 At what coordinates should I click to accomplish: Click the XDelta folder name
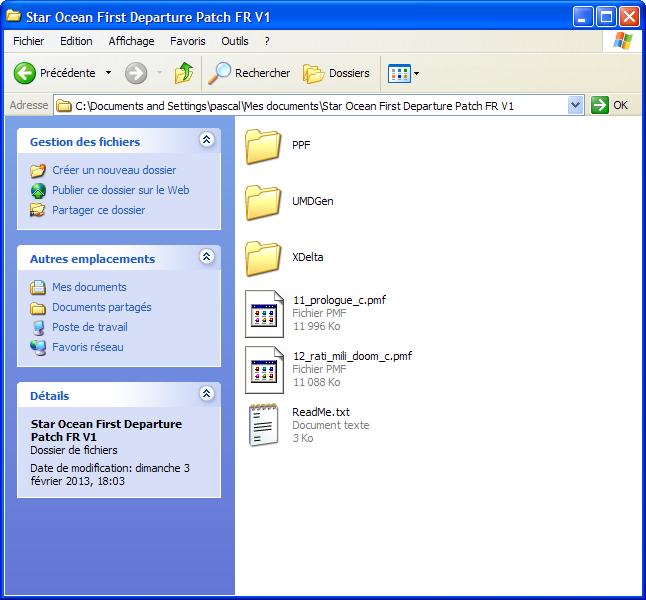pos(308,257)
